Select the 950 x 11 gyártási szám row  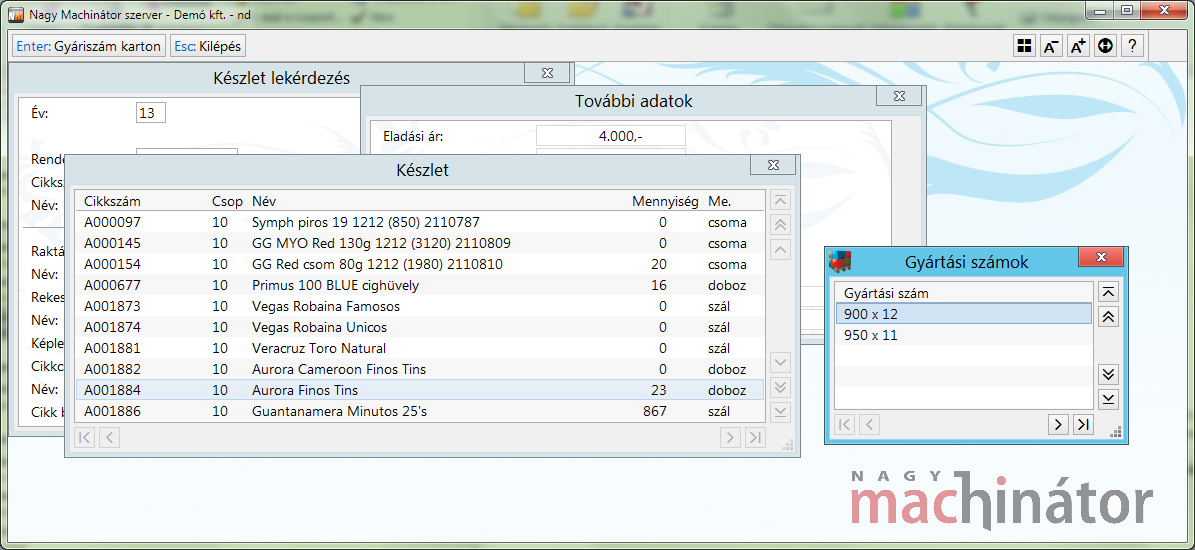pos(963,335)
